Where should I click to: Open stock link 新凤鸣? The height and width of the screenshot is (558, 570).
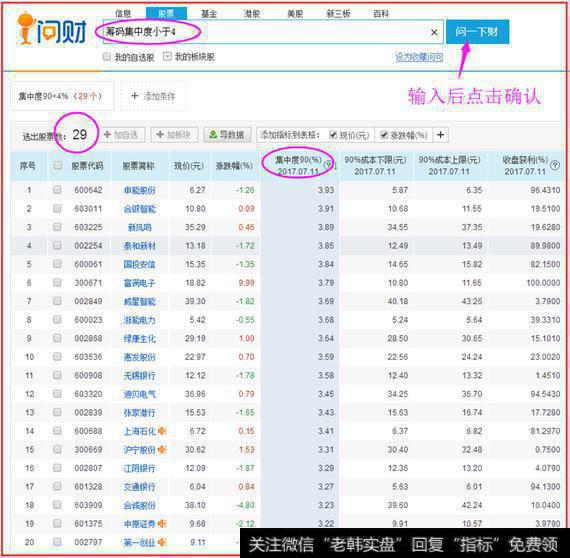(139, 227)
